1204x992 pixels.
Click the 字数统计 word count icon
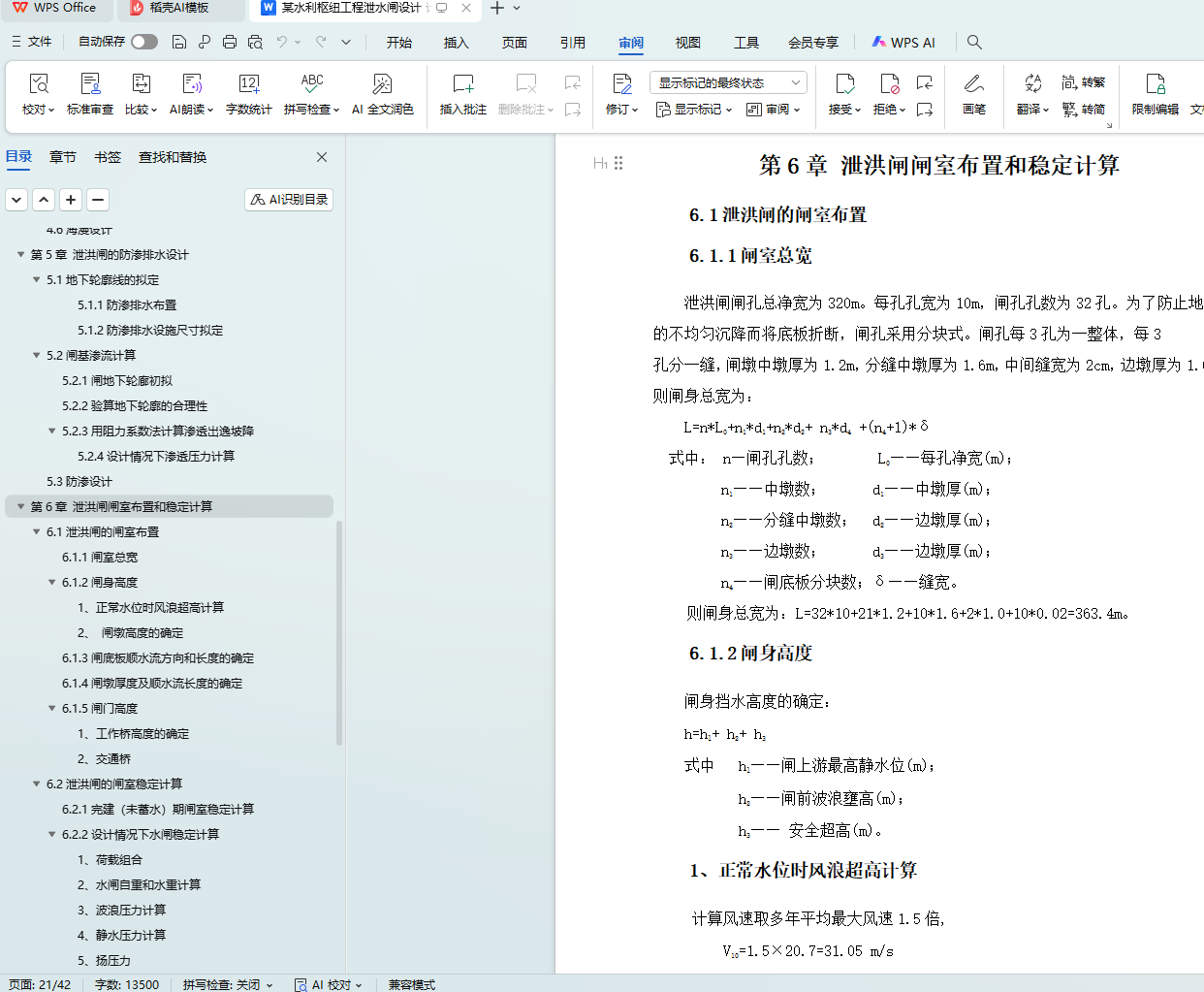pos(248,85)
